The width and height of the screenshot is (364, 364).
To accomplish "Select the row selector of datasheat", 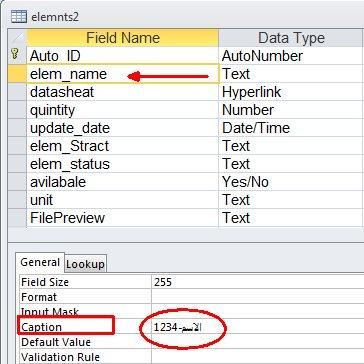I will point(17,92).
